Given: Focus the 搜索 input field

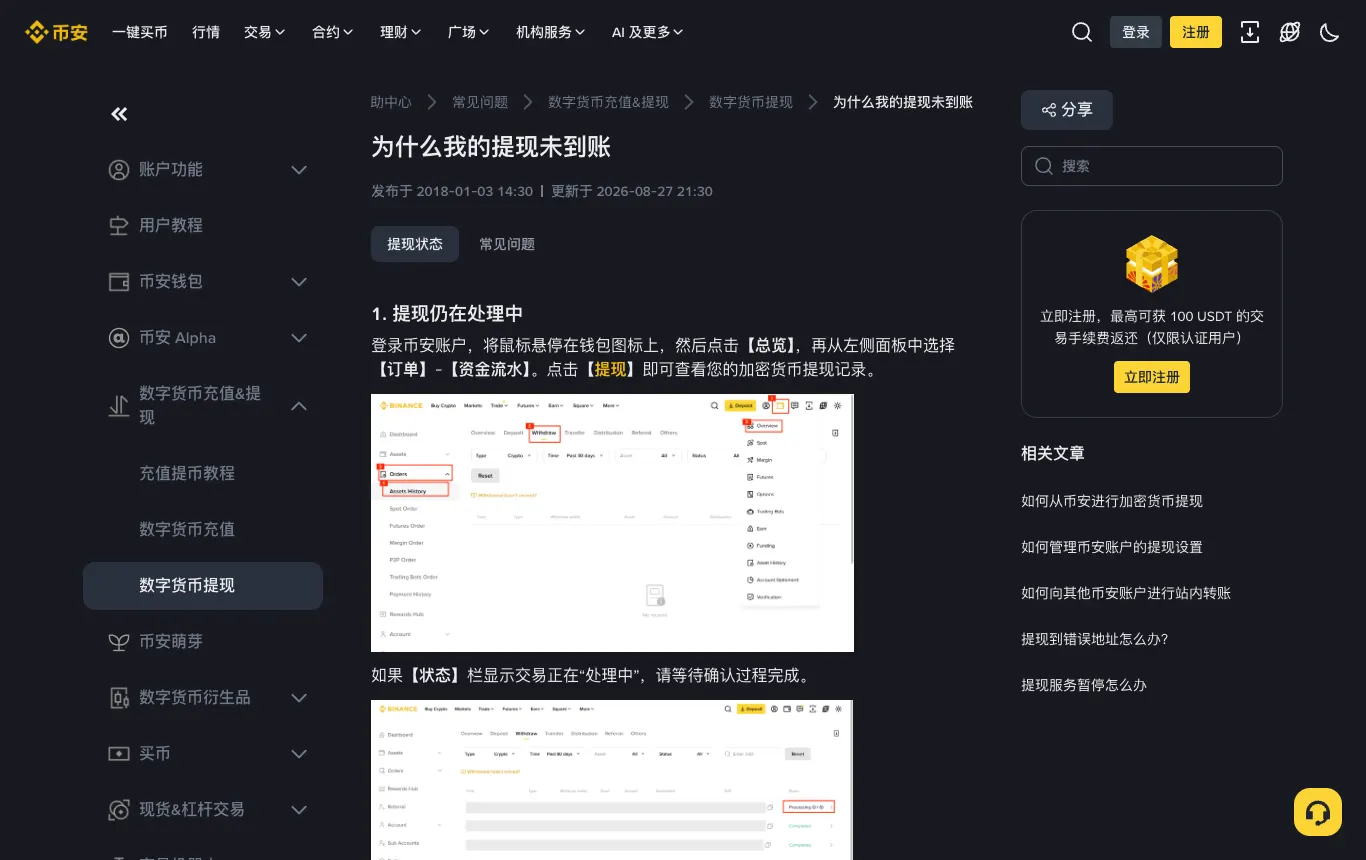Looking at the screenshot, I should pyautogui.click(x=1152, y=166).
